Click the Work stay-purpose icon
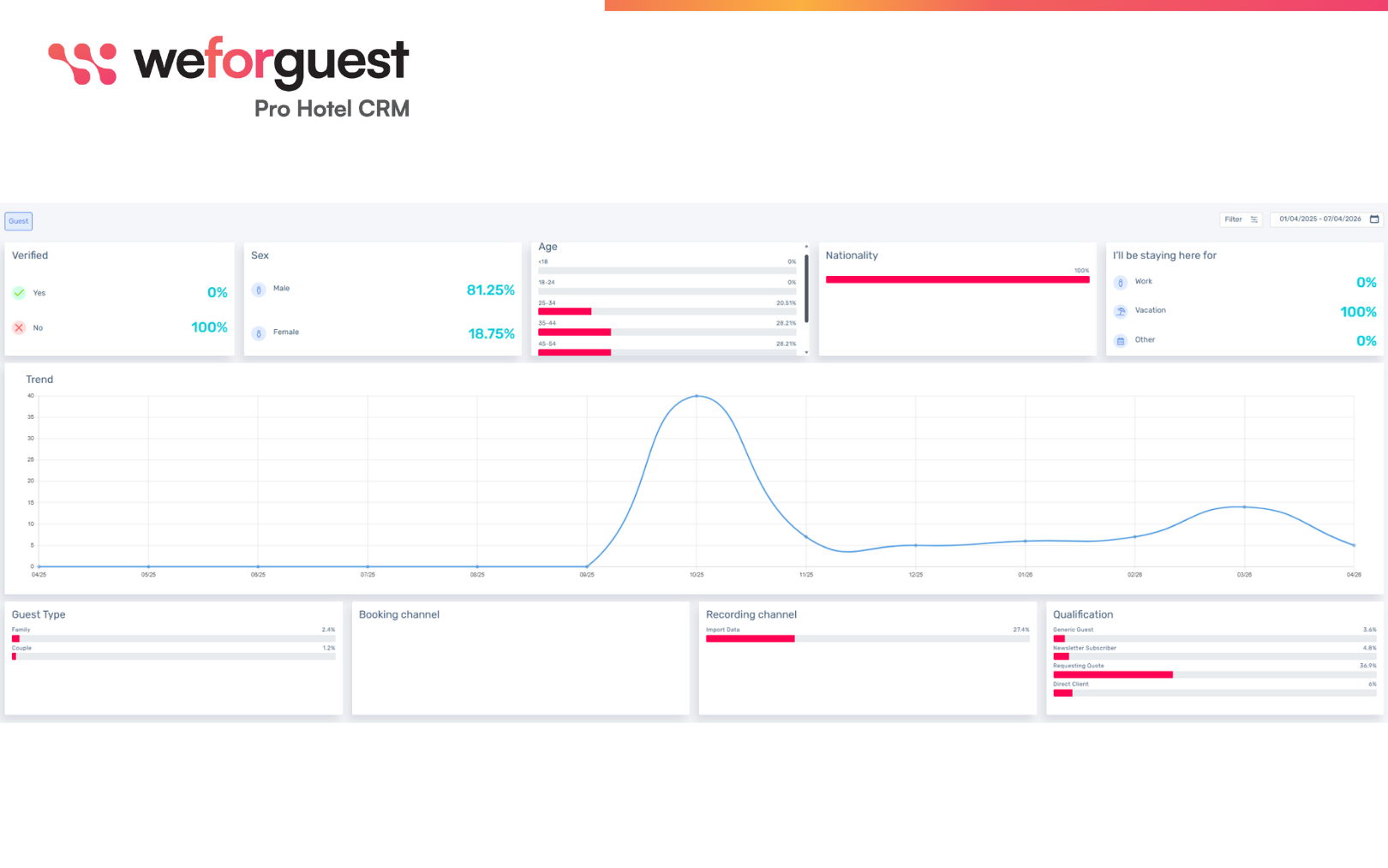Screen dimensions: 1388x868 [1121, 283]
